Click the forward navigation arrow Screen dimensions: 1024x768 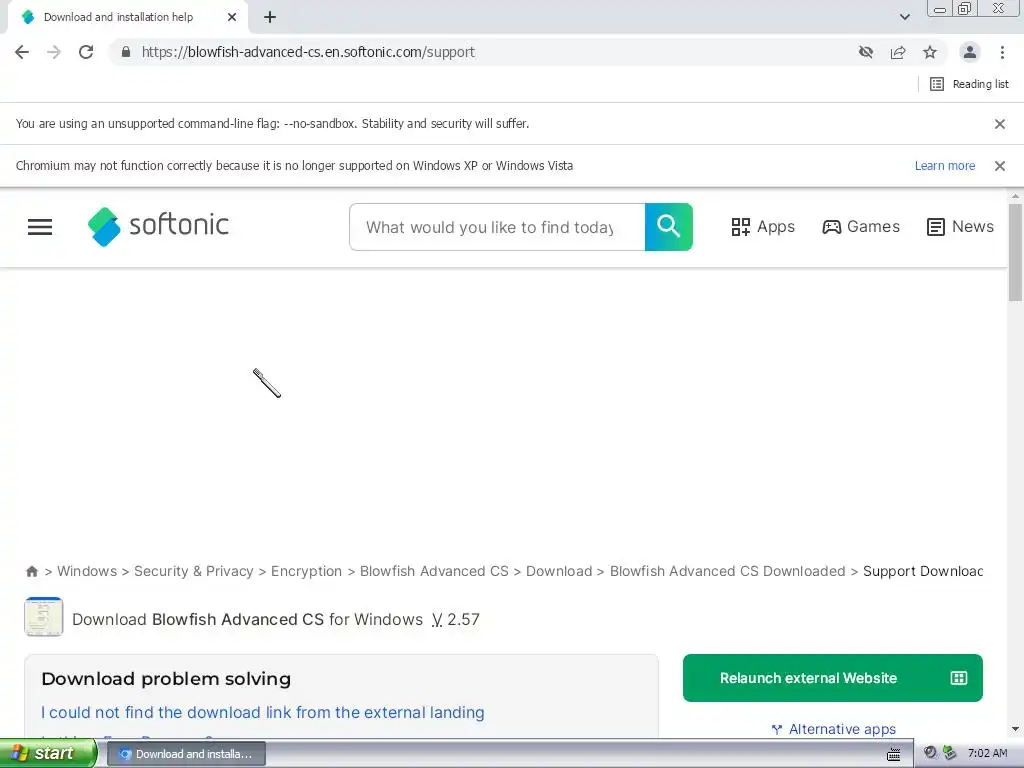[54, 52]
